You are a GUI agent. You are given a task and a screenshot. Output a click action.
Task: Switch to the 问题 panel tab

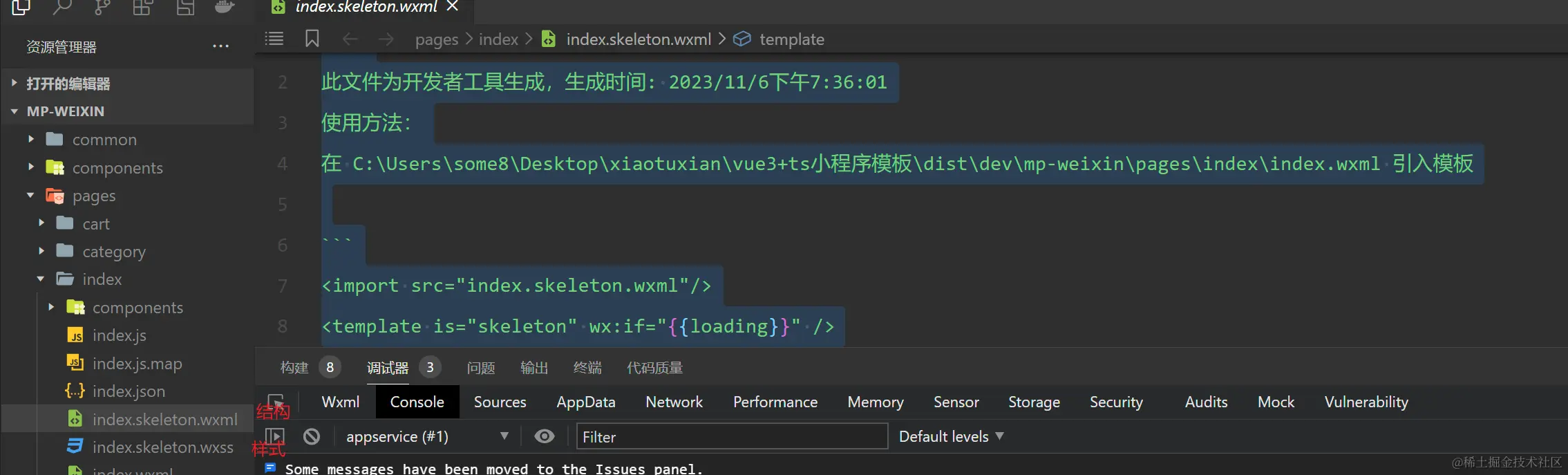pos(481,368)
